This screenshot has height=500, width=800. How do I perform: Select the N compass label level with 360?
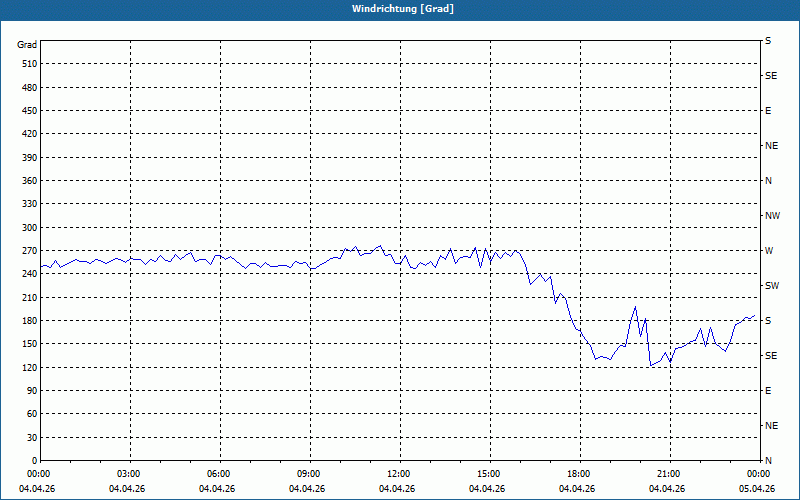768,181
